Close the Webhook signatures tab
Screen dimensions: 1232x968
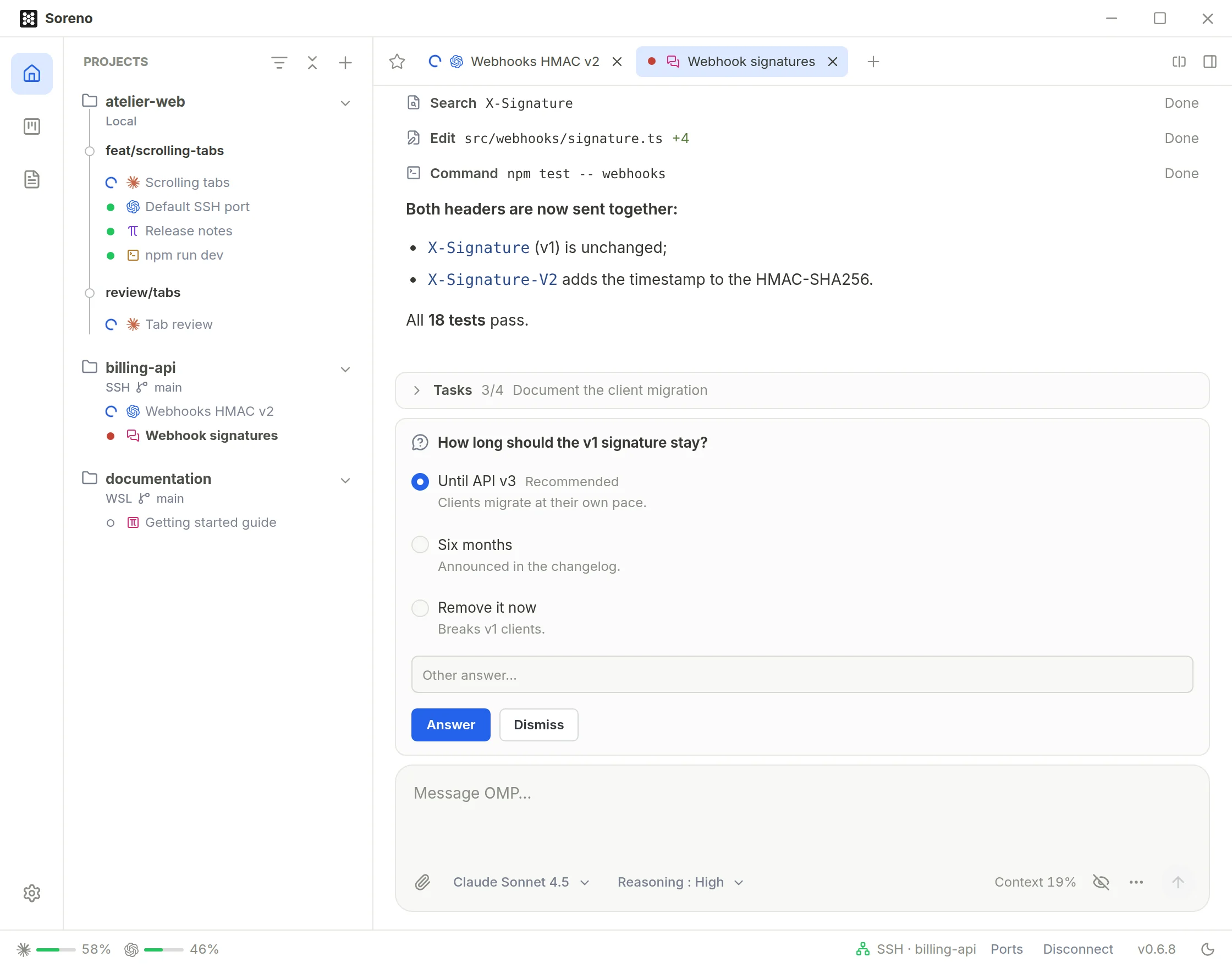833,62
